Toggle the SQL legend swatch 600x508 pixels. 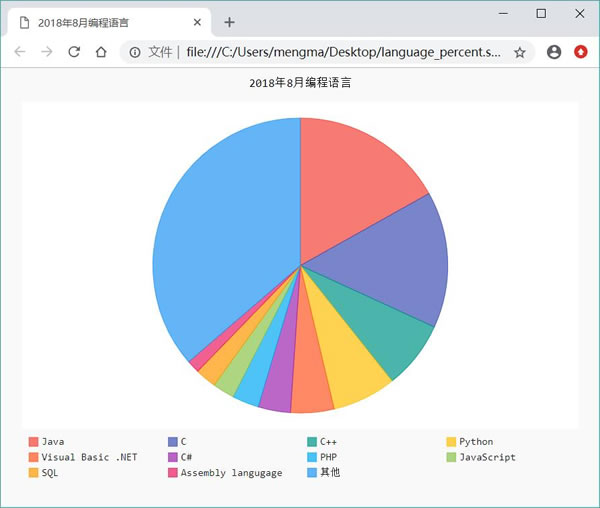pos(33,473)
